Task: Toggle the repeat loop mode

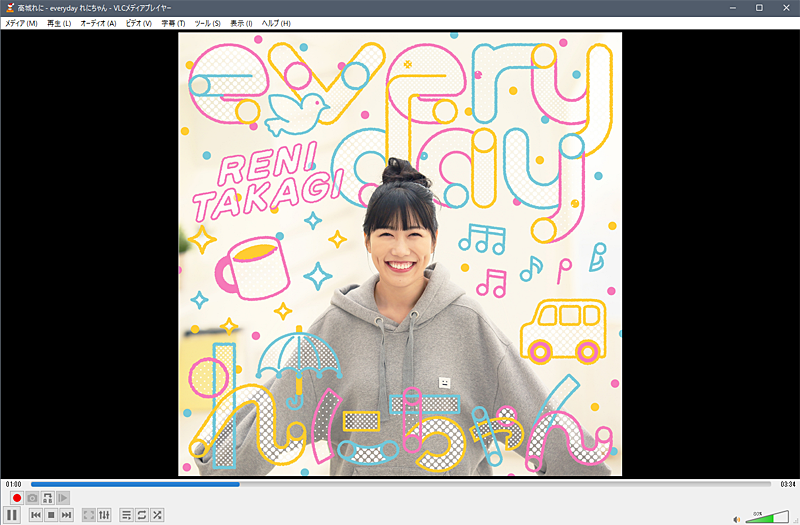Action: (141, 514)
